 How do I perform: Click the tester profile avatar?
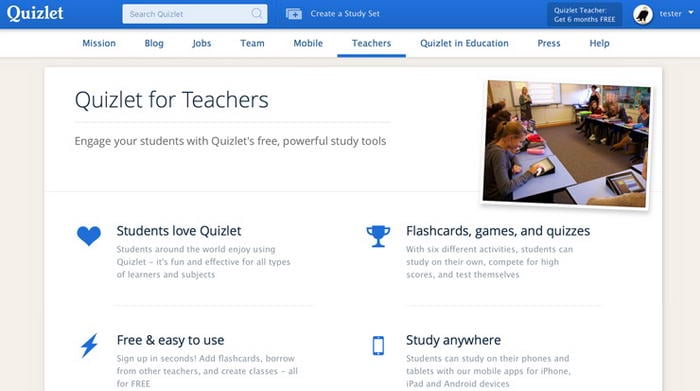(643, 14)
